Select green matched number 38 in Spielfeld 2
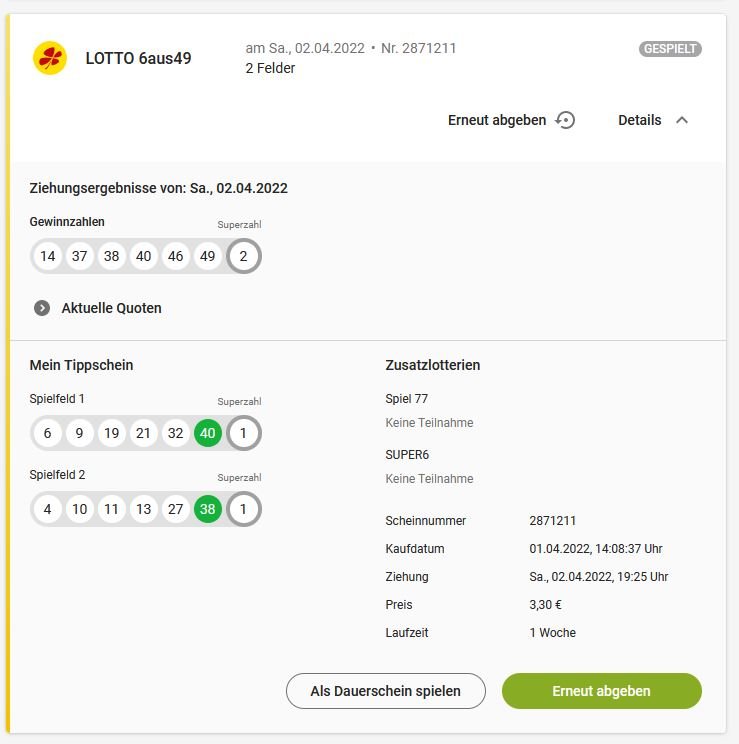The width and height of the screenshot is (739, 744). (x=207, y=509)
